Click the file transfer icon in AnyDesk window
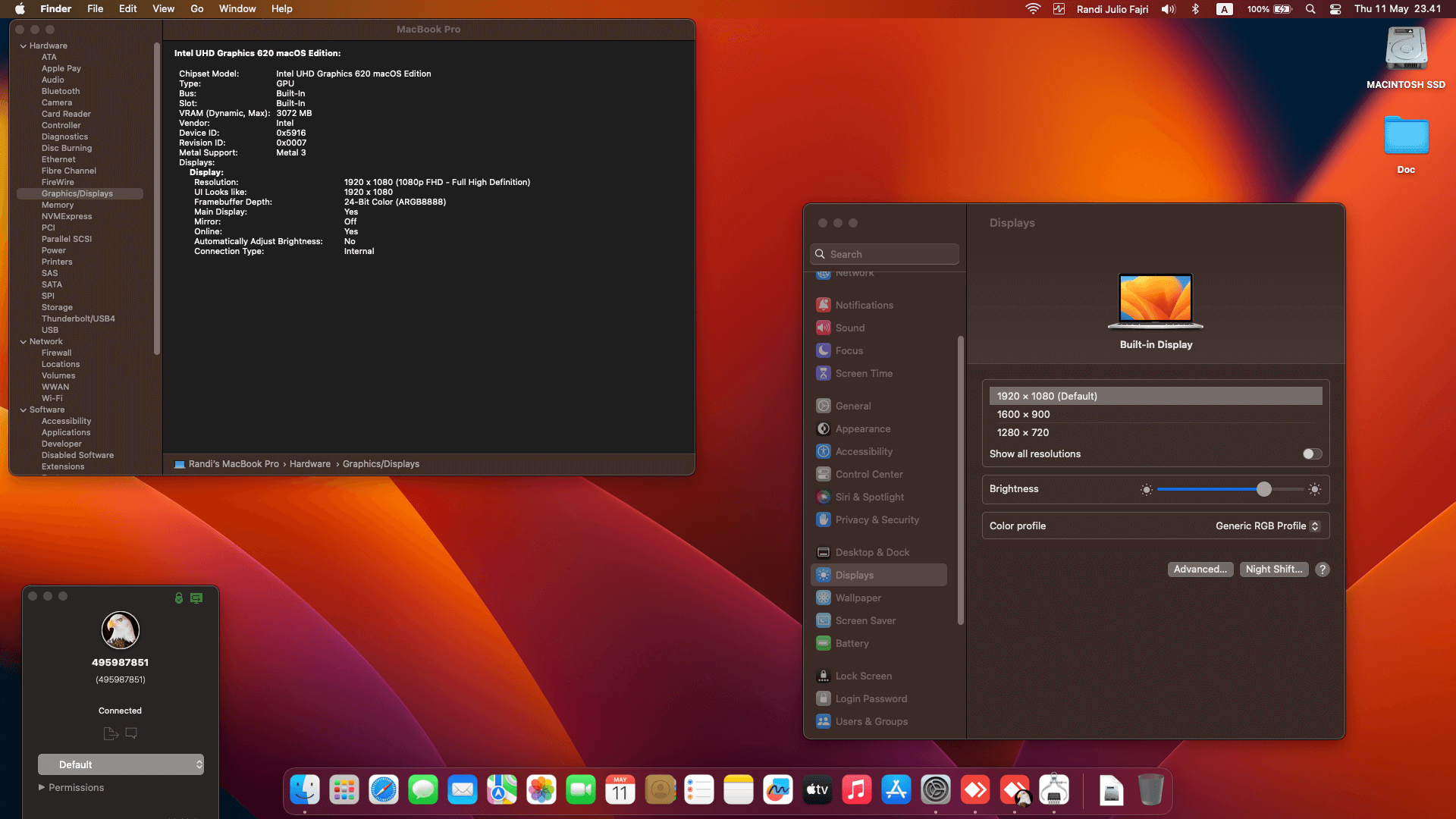This screenshot has width=1456, height=819. coord(111,733)
